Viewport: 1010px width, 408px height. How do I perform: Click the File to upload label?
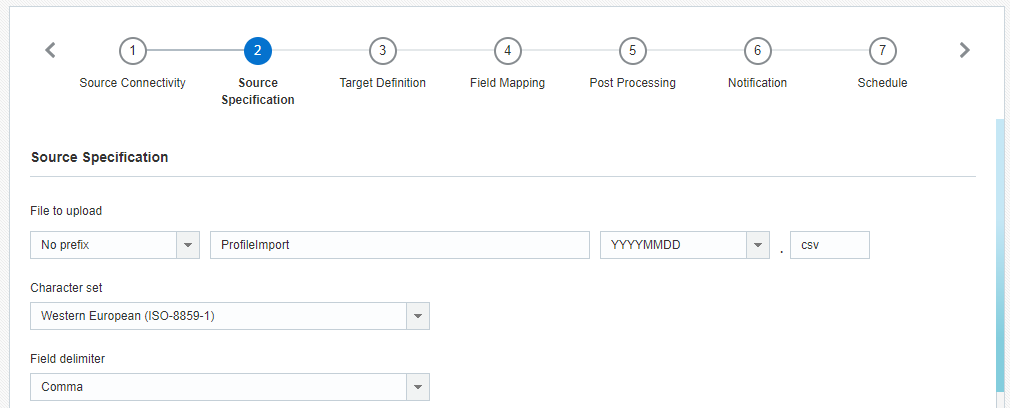coord(66,211)
